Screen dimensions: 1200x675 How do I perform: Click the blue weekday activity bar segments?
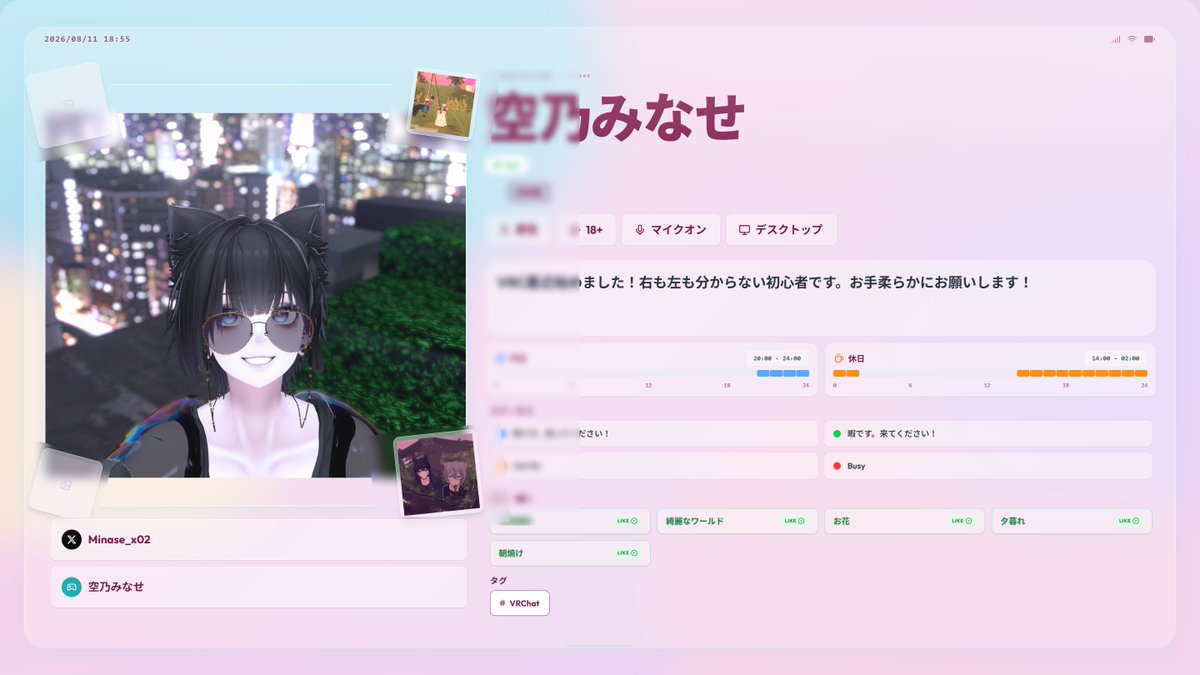coord(783,373)
